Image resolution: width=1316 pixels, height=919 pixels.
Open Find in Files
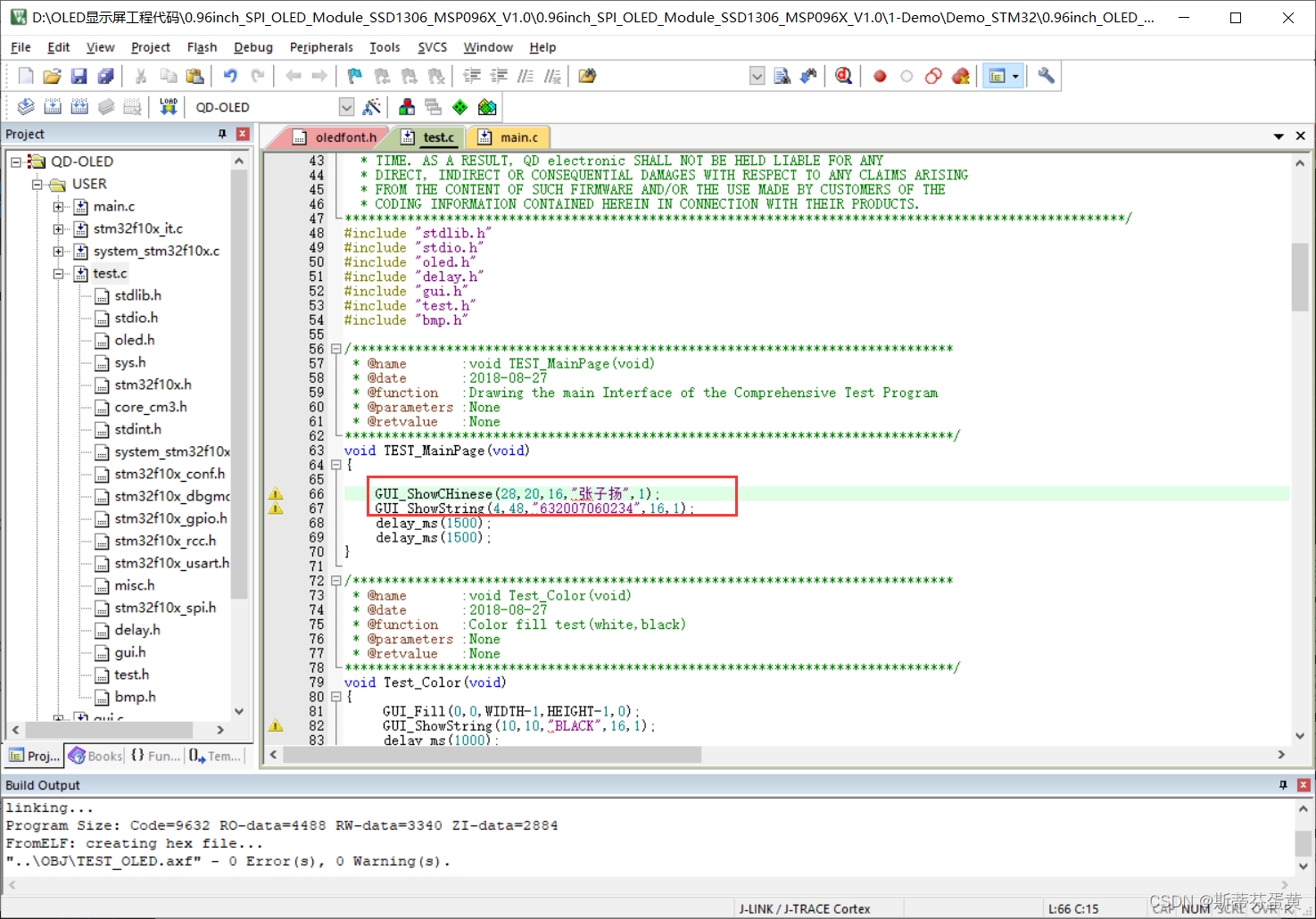(x=587, y=76)
